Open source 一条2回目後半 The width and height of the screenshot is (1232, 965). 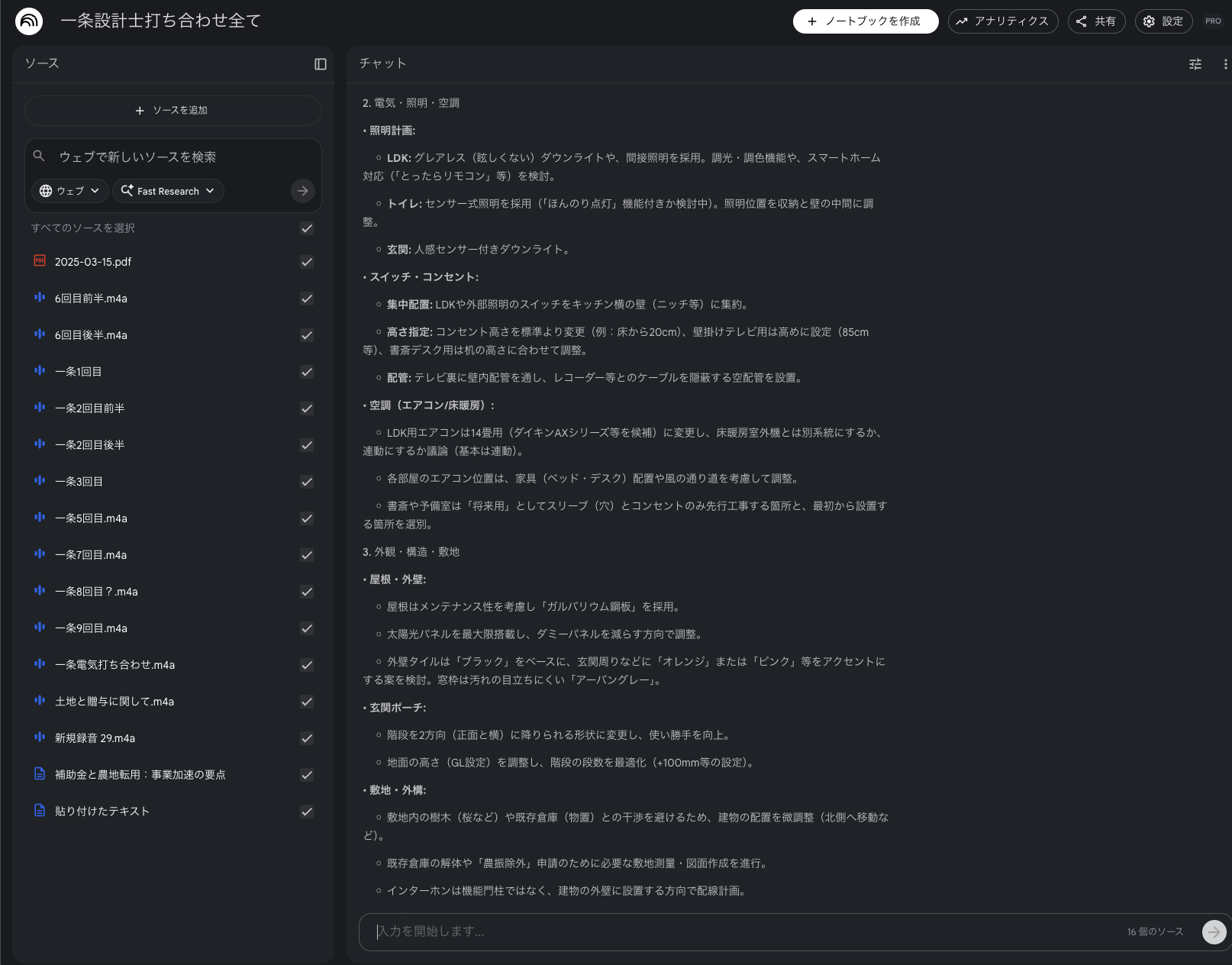(x=89, y=445)
